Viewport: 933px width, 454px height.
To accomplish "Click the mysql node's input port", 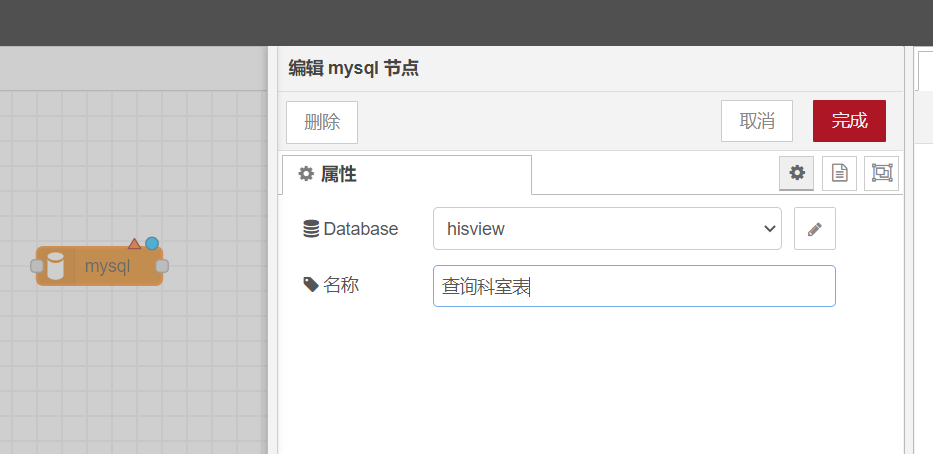I will coord(37,266).
